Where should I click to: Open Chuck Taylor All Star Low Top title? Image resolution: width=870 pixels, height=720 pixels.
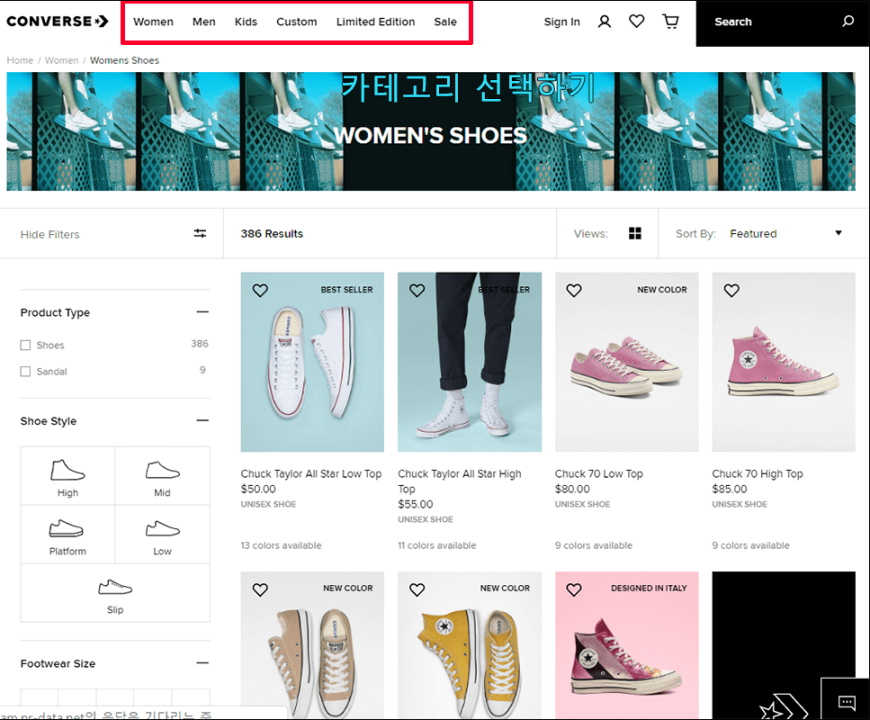[311, 474]
